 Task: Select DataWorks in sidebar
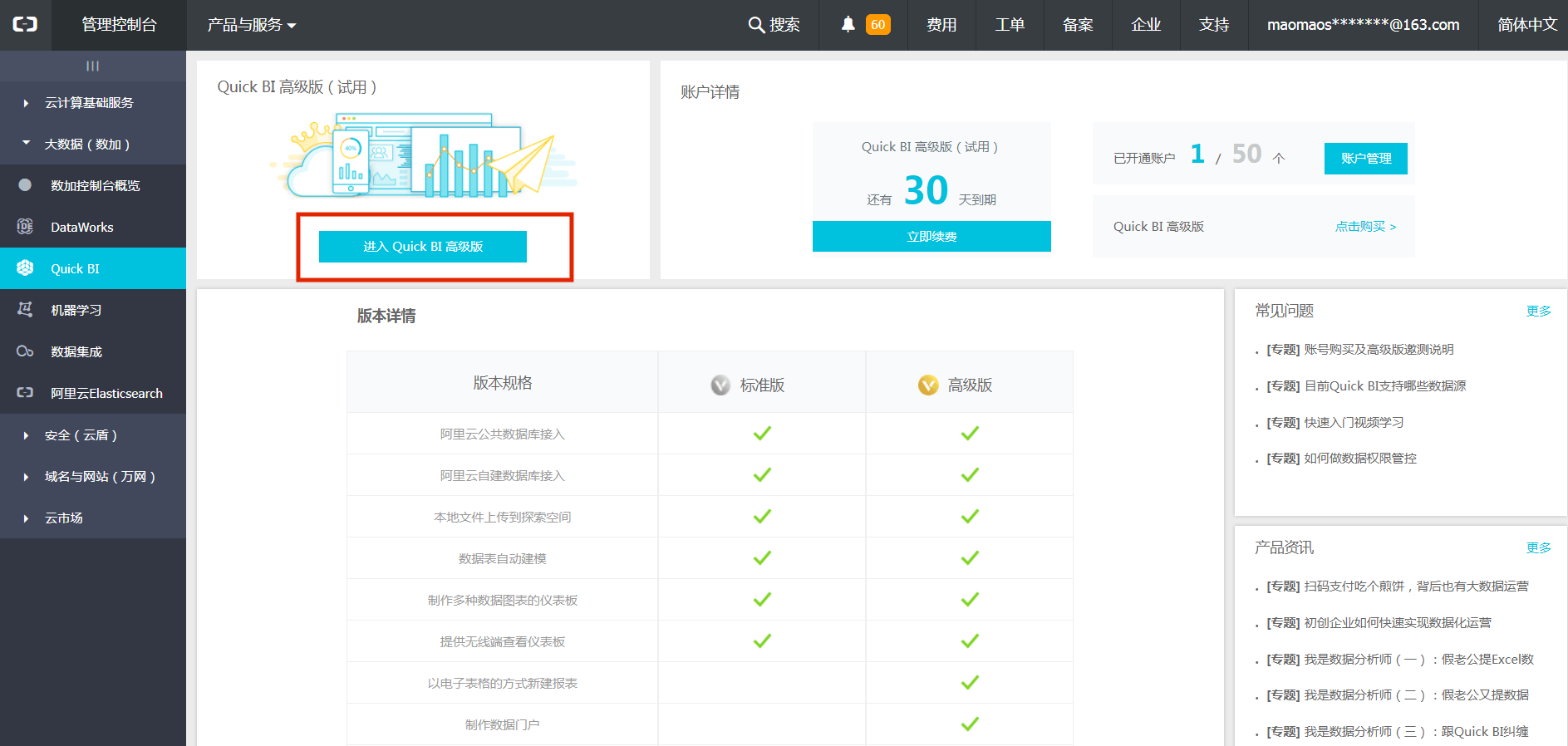click(93, 227)
